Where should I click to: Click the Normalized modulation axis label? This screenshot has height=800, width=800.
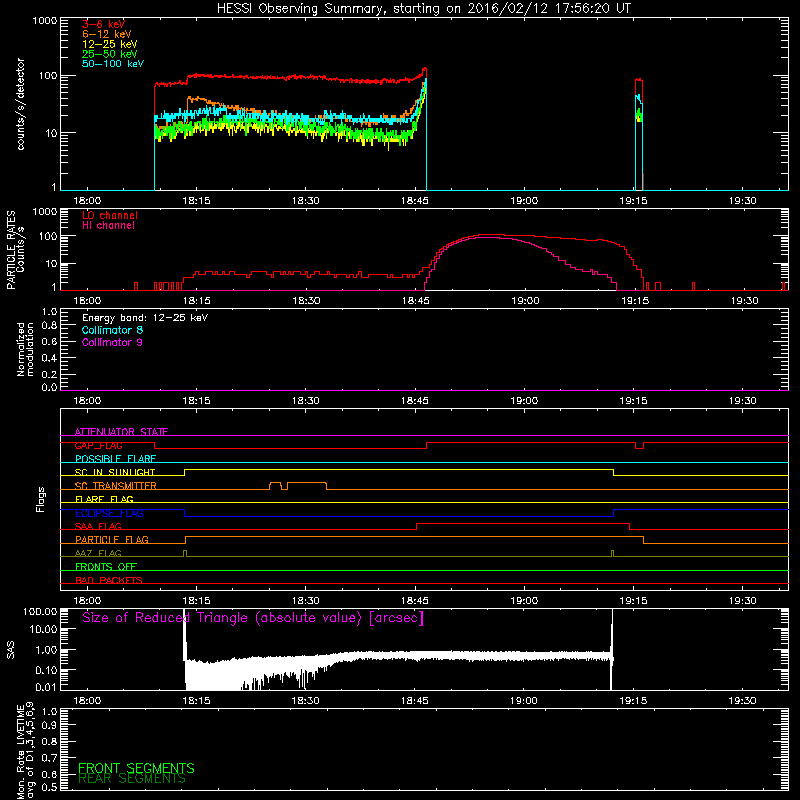pos(25,349)
